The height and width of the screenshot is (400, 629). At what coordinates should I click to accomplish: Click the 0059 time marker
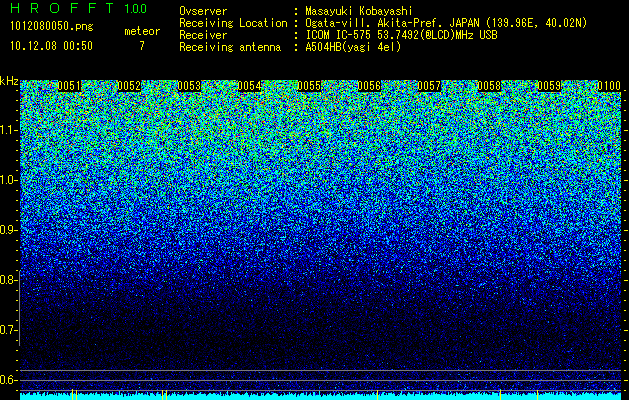(x=549, y=86)
